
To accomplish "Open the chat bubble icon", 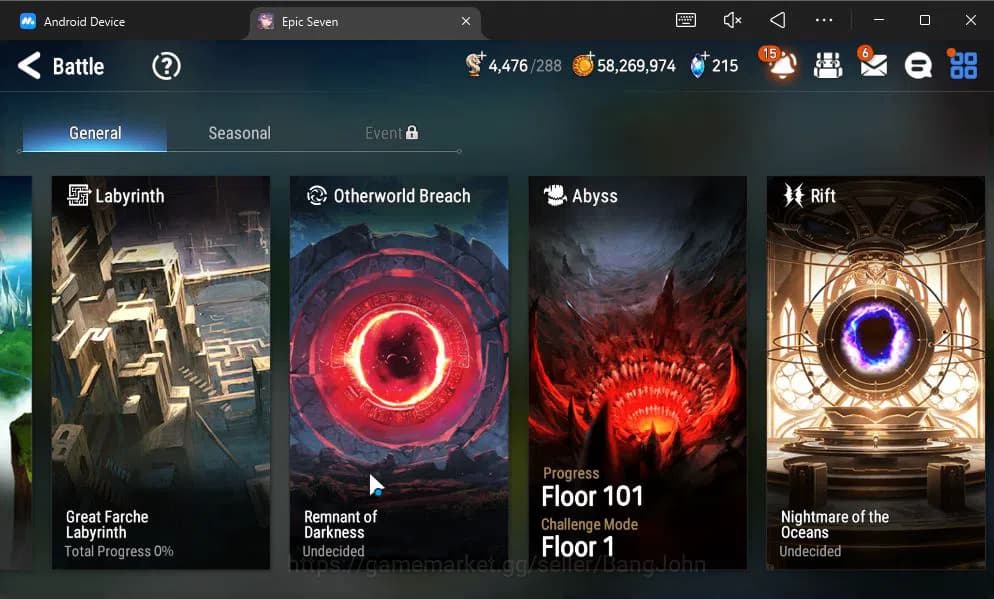I will click(x=917, y=66).
